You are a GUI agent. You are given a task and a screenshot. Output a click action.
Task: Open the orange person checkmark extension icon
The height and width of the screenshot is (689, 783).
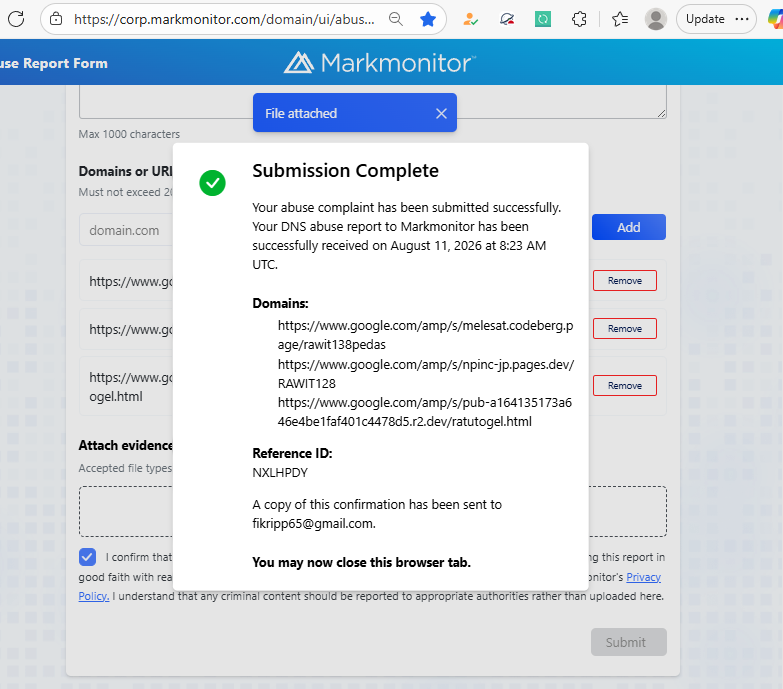pos(470,19)
